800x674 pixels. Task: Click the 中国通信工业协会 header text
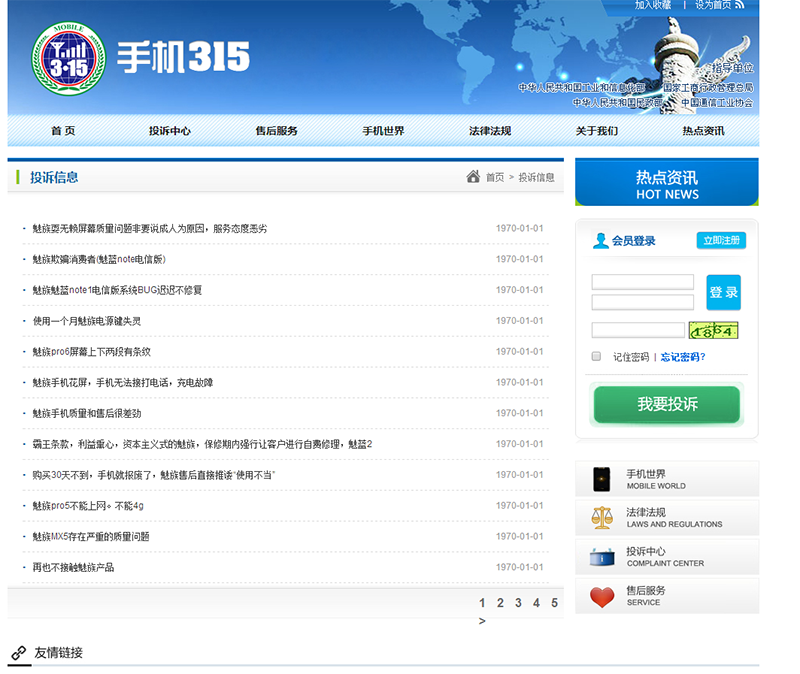pyautogui.click(x=717, y=103)
